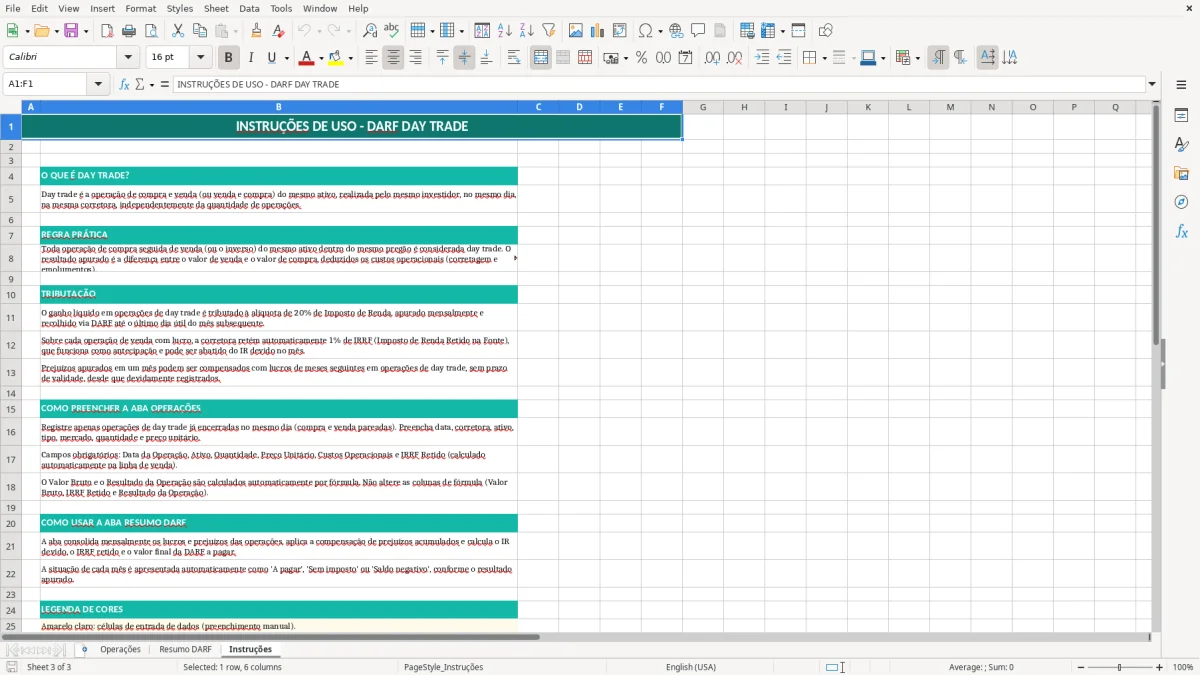Run the Spelling check
The image size is (1200, 675).
392,31
